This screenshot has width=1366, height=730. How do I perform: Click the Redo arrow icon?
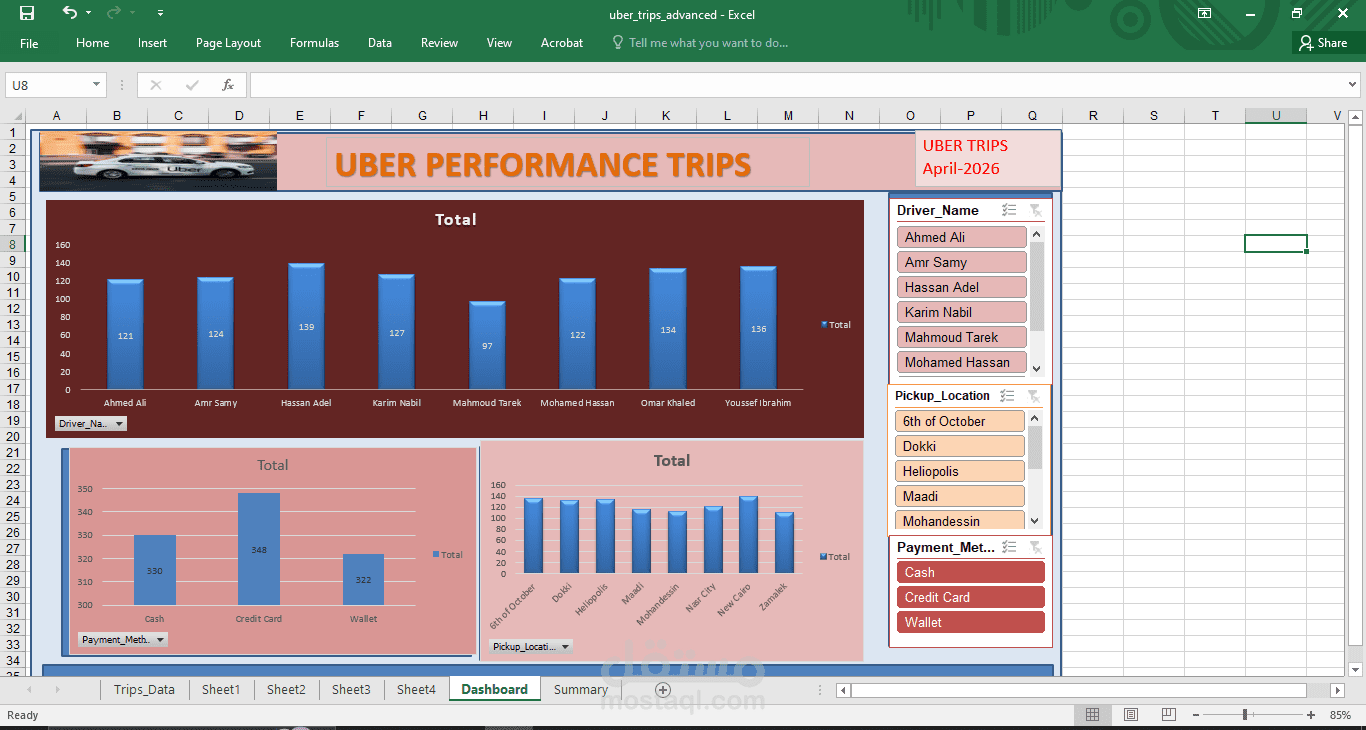pos(114,13)
